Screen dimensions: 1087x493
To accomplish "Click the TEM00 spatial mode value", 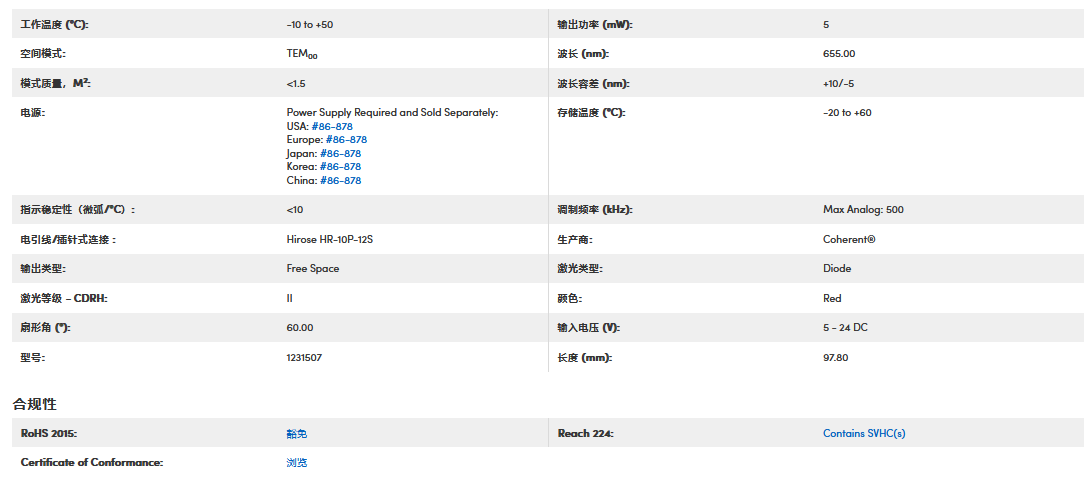I will click(302, 54).
